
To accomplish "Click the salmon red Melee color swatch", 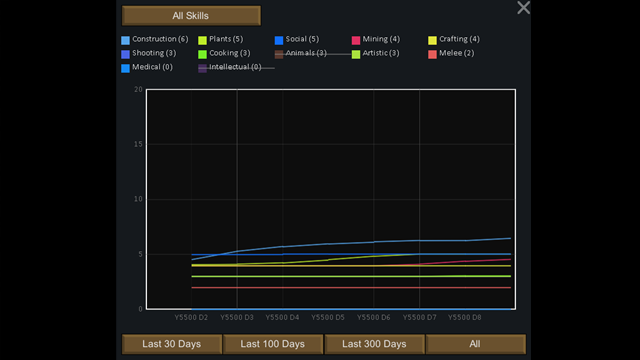I will (x=432, y=54).
